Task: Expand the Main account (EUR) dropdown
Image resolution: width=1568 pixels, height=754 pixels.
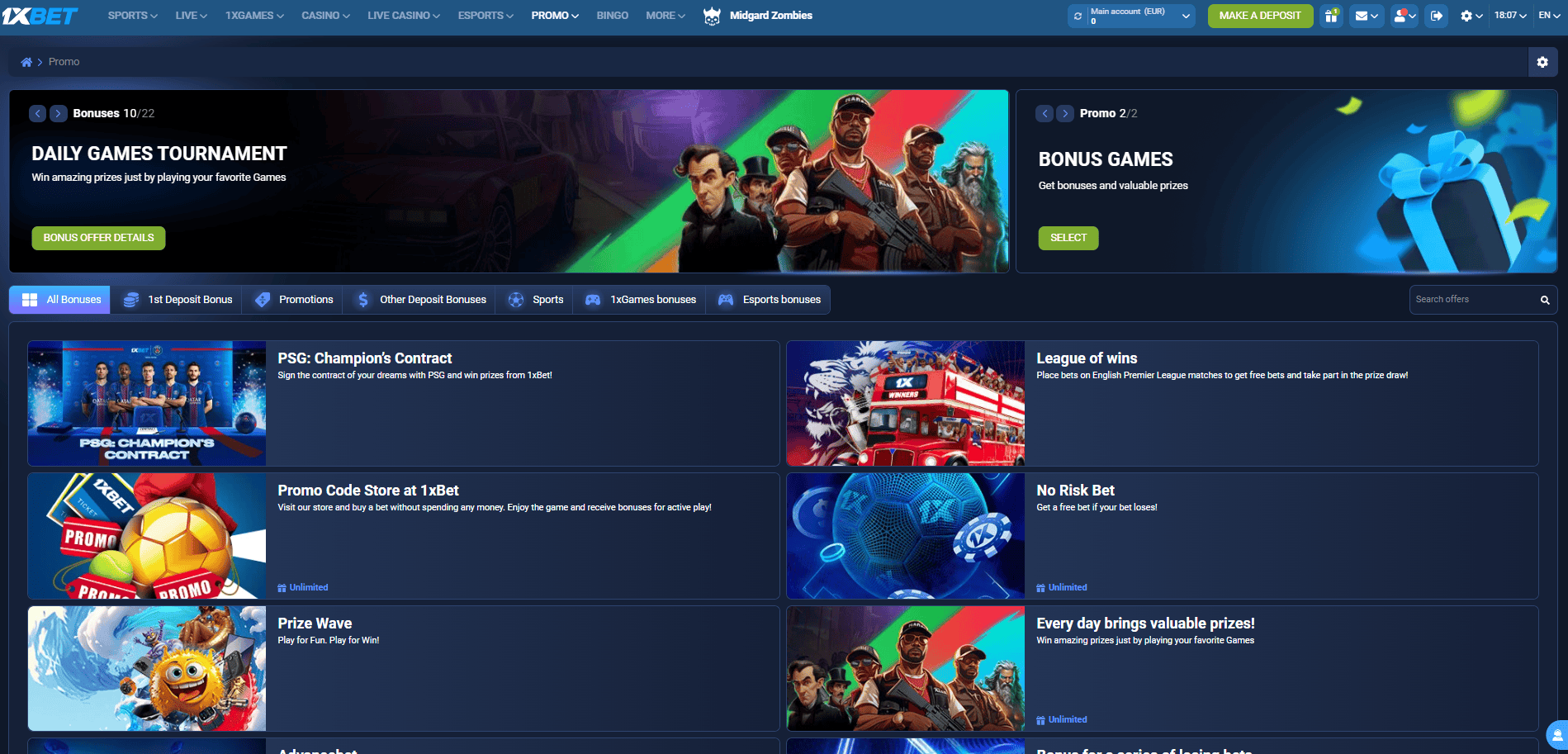Action: [x=1186, y=16]
